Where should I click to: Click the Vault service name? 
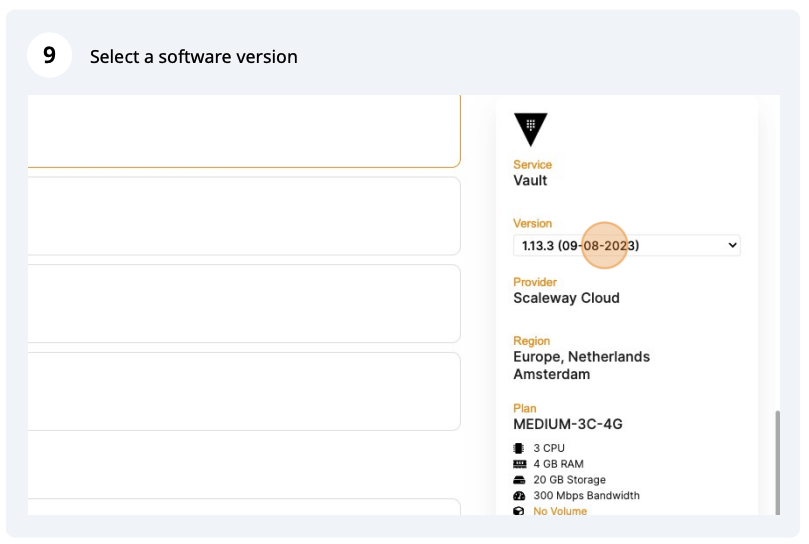click(530, 181)
